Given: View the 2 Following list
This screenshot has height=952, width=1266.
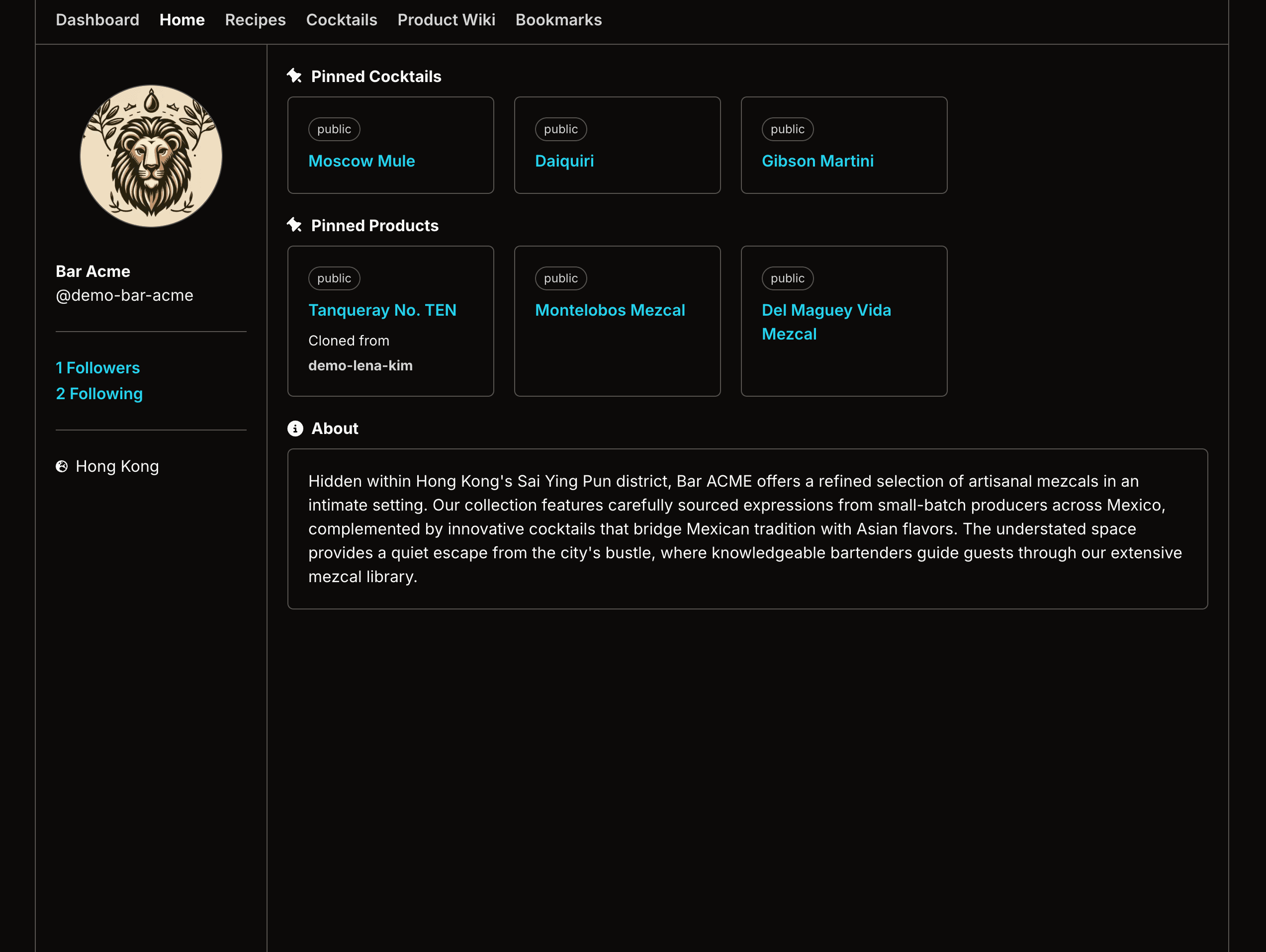Looking at the screenshot, I should (98, 394).
